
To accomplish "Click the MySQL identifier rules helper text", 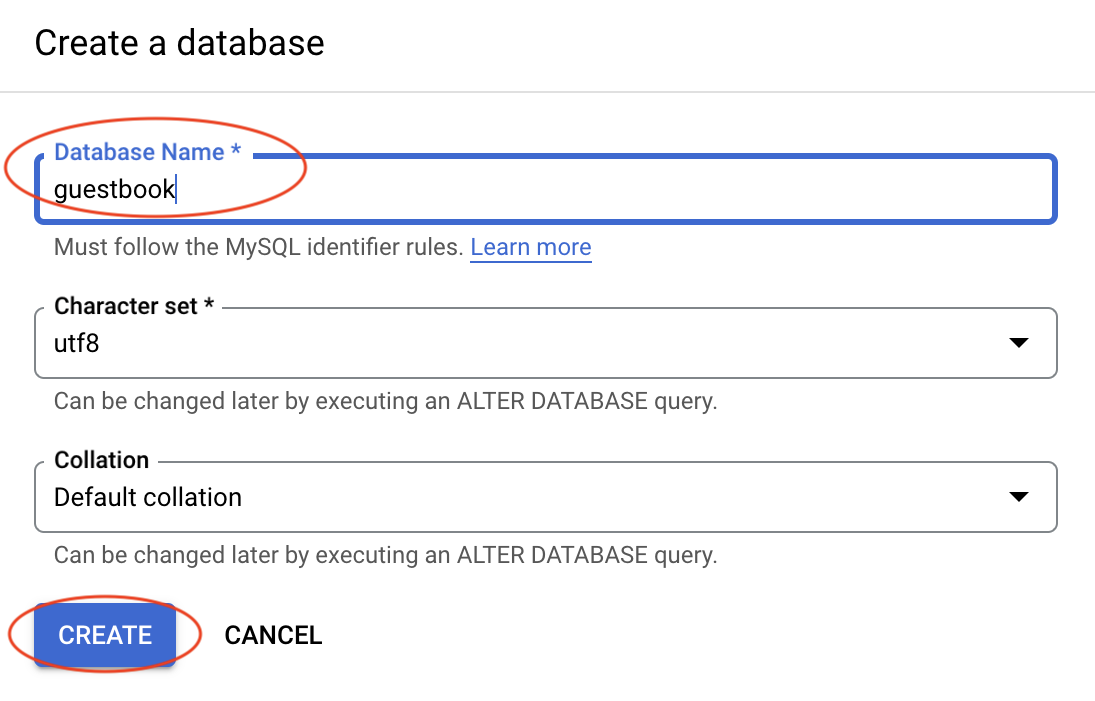I will [x=258, y=247].
